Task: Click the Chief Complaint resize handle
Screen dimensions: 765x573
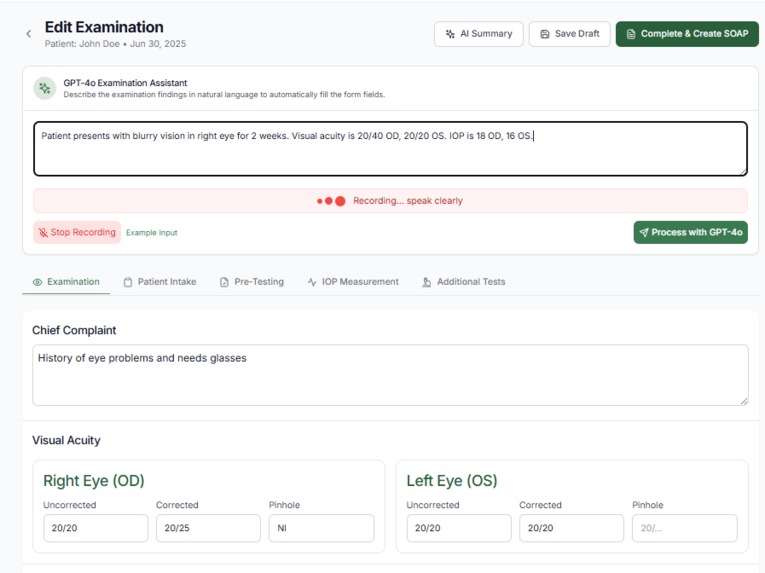Action: click(x=744, y=401)
